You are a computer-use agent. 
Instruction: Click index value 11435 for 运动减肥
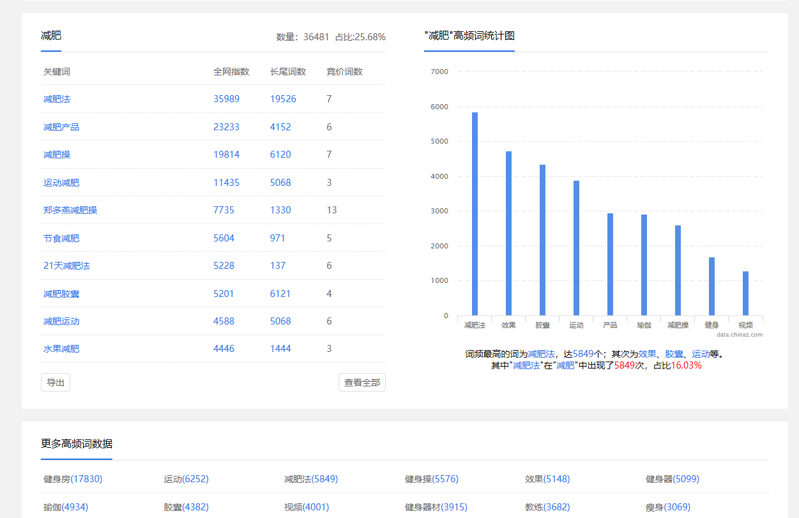click(226, 183)
